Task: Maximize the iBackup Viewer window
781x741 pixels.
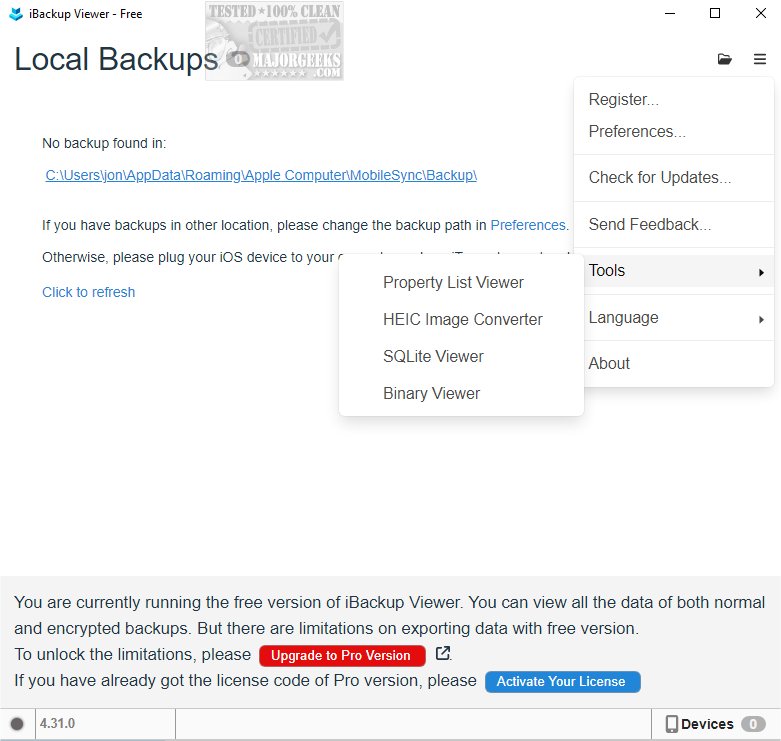Action: pos(715,13)
